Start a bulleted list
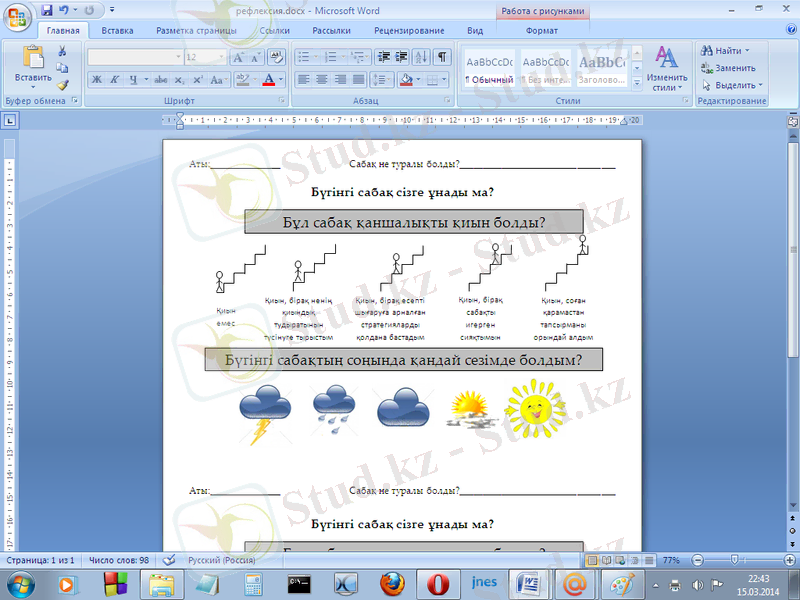Screen dimensions: 800x600 coord(303,57)
